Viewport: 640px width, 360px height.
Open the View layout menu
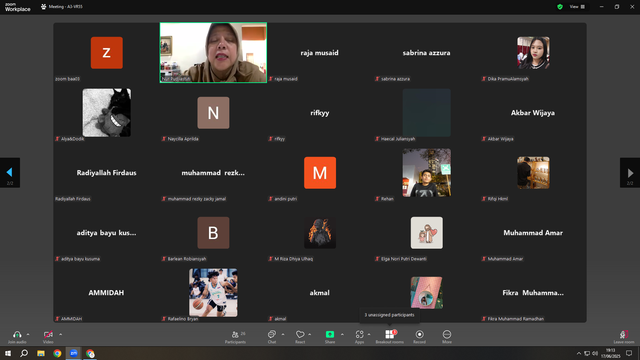click(x=577, y=7)
